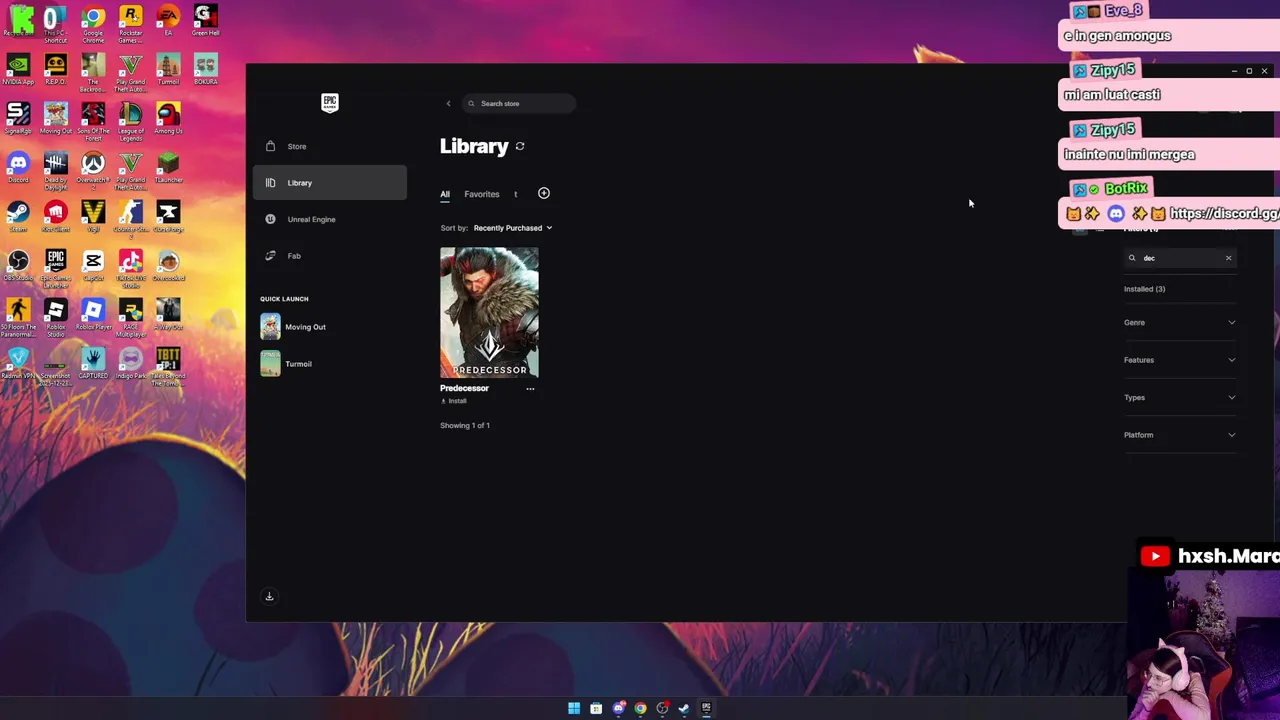This screenshot has width=1280, height=720.
Task: Open Steam from the taskbar
Action: (684, 708)
